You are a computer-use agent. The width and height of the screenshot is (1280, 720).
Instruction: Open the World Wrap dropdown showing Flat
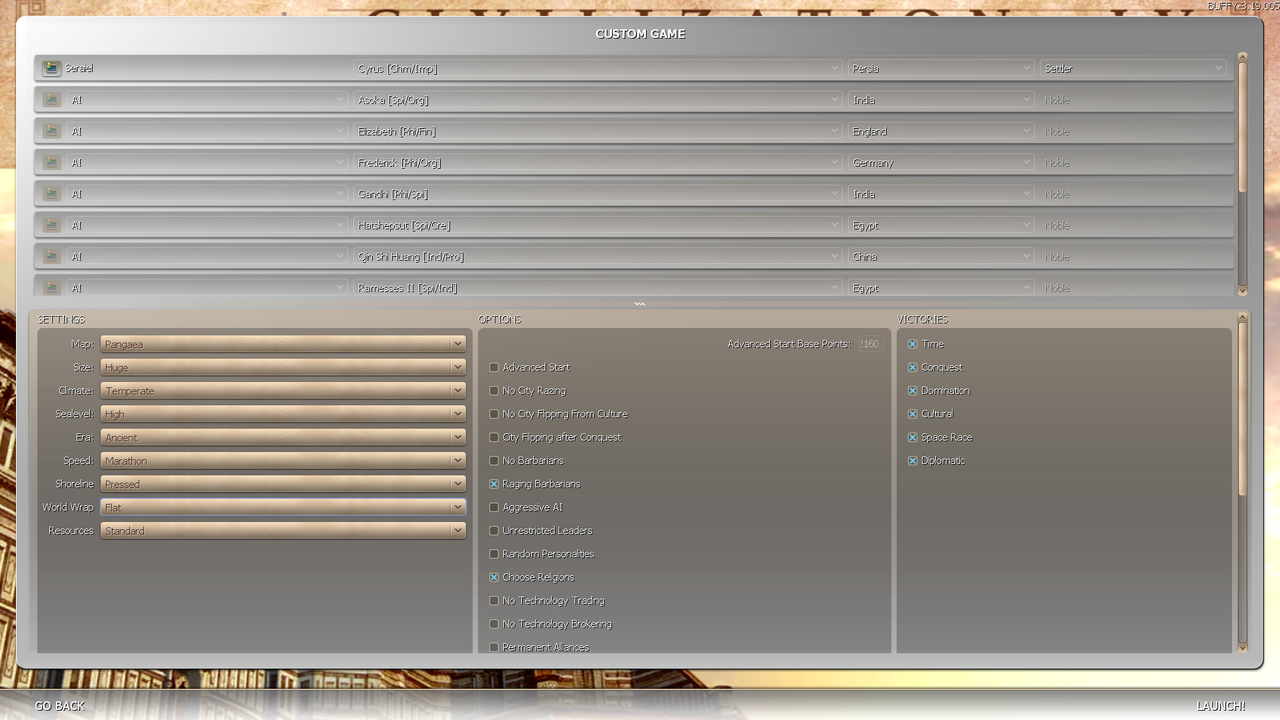click(283, 507)
